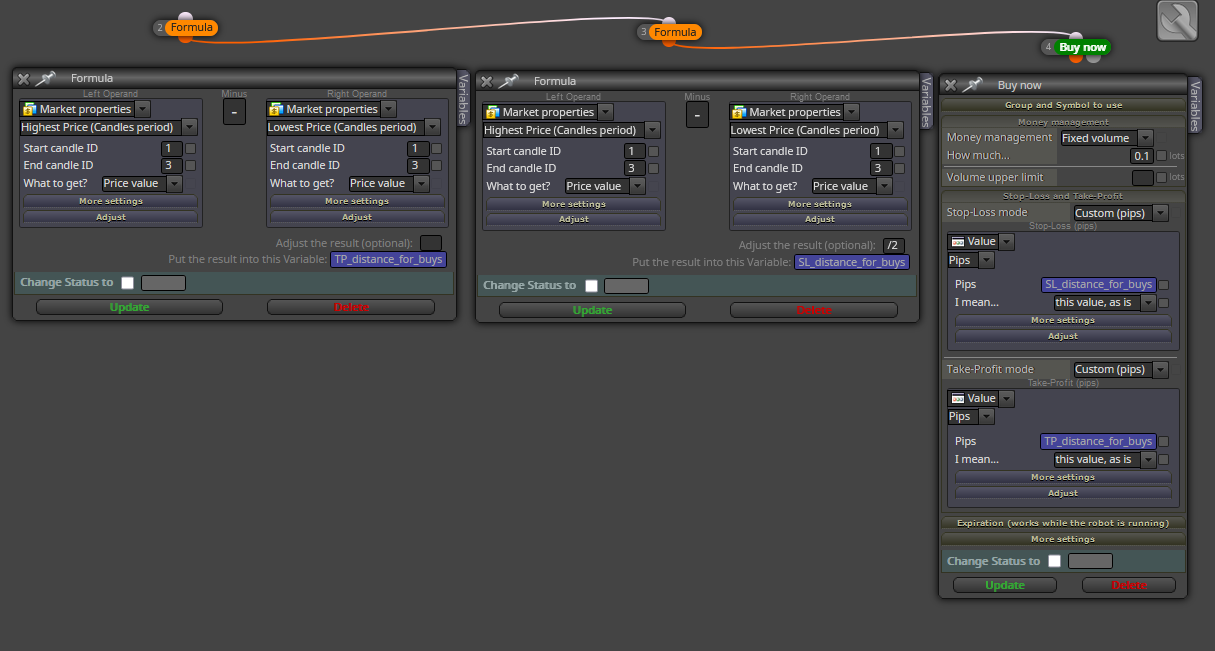Expand Expiration (works while robot is running) section
Viewport: 1215px width, 651px height.
point(1063,522)
